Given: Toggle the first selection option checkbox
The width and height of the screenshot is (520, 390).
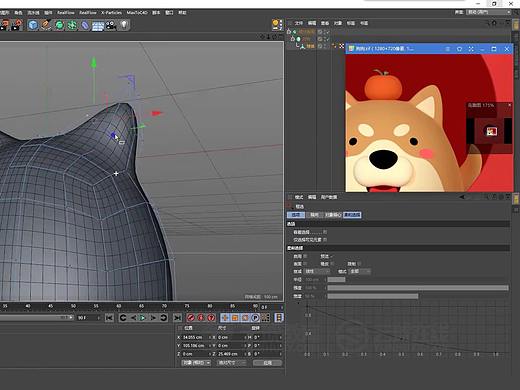Looking at the screenshot, I should tap(325, 232).
